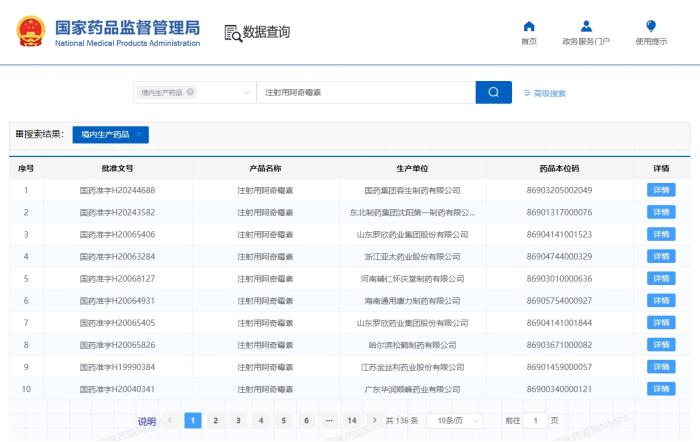Click drug code 86904744000329
This screenshot has height=442, width=700.
[559, 256]
